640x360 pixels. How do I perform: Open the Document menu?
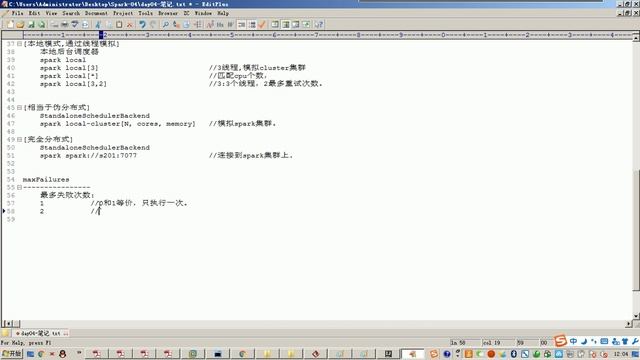(96, 13)
